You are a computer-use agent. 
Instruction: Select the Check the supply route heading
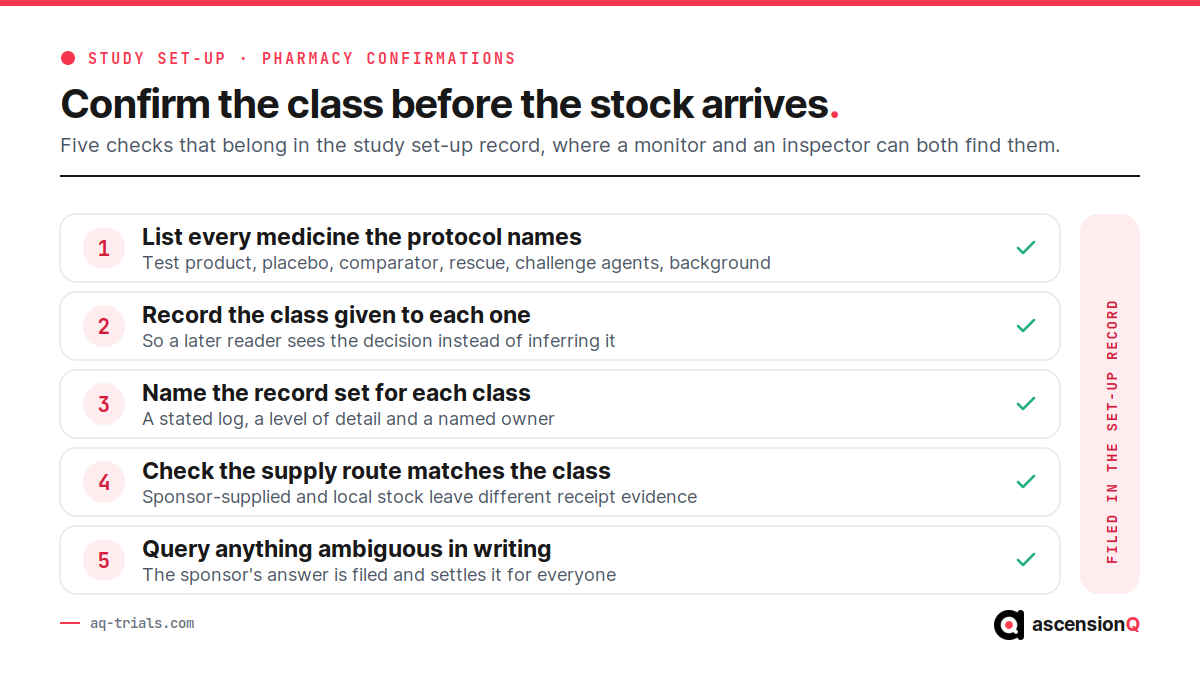click(x=376, y=471)
